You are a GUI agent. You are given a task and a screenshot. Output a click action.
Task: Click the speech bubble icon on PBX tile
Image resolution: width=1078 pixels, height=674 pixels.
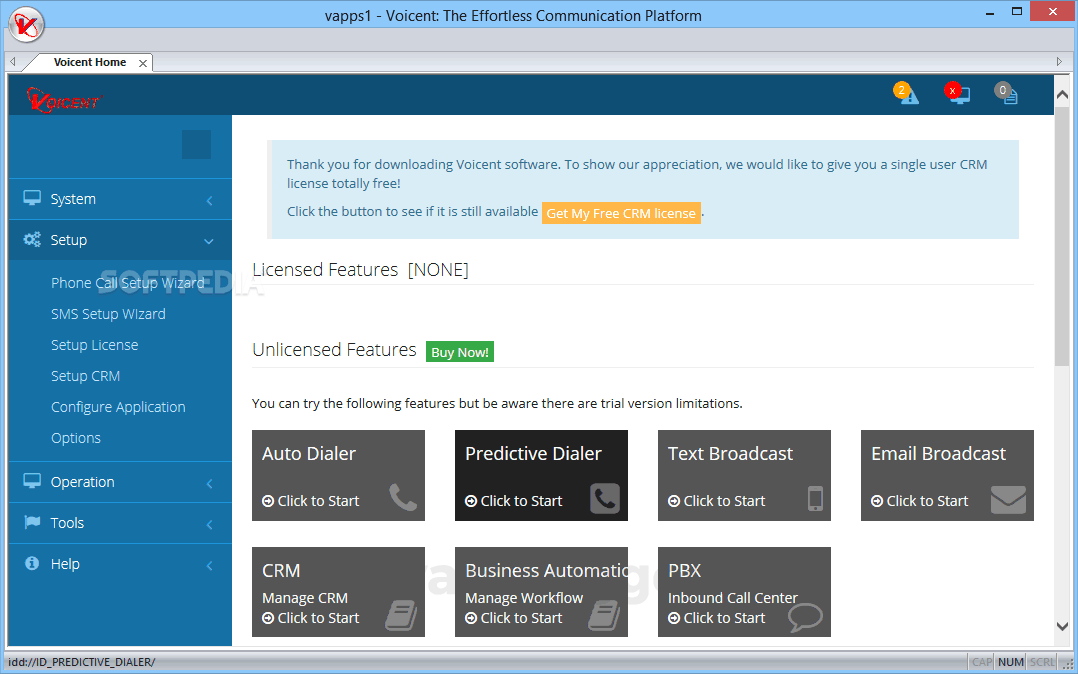click(805, 618)
